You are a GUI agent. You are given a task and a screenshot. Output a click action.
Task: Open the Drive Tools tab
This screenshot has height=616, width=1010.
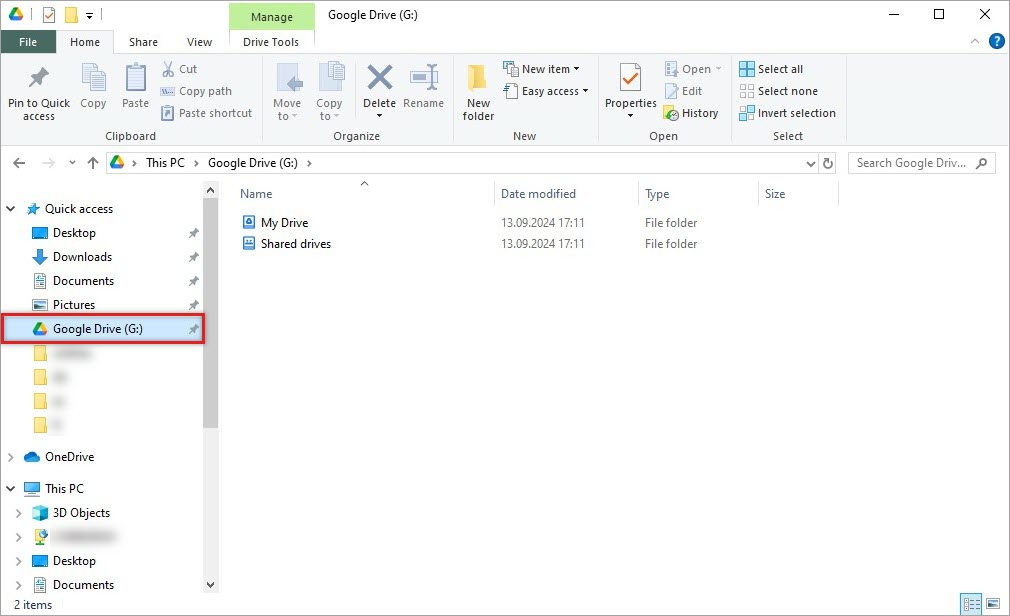(271, 42)
